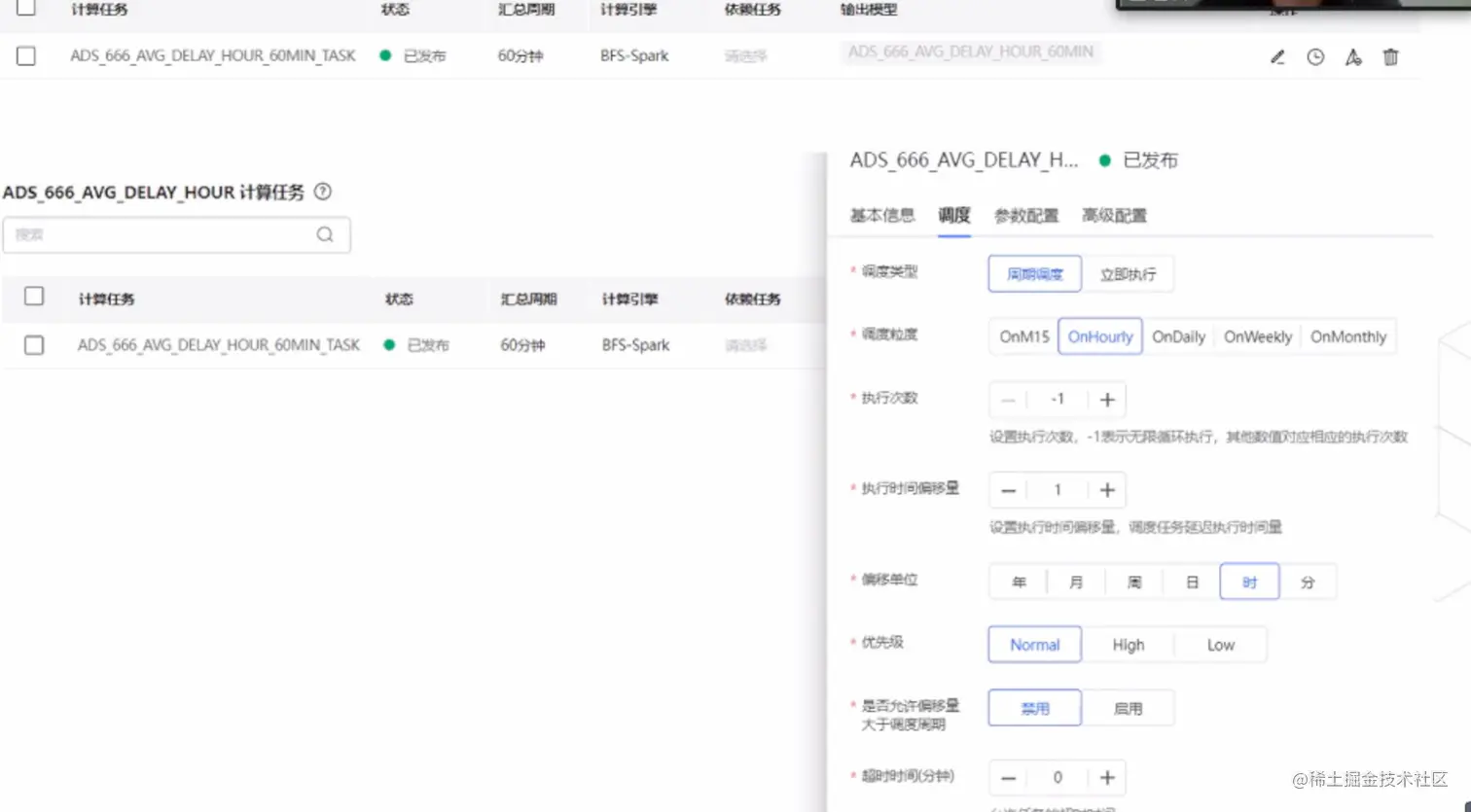Screen dimensions: 1471x812
Task: Decrease 超时时间(分钟) with the minus button
Action: pyautogui.click(x=1008, y=778)
